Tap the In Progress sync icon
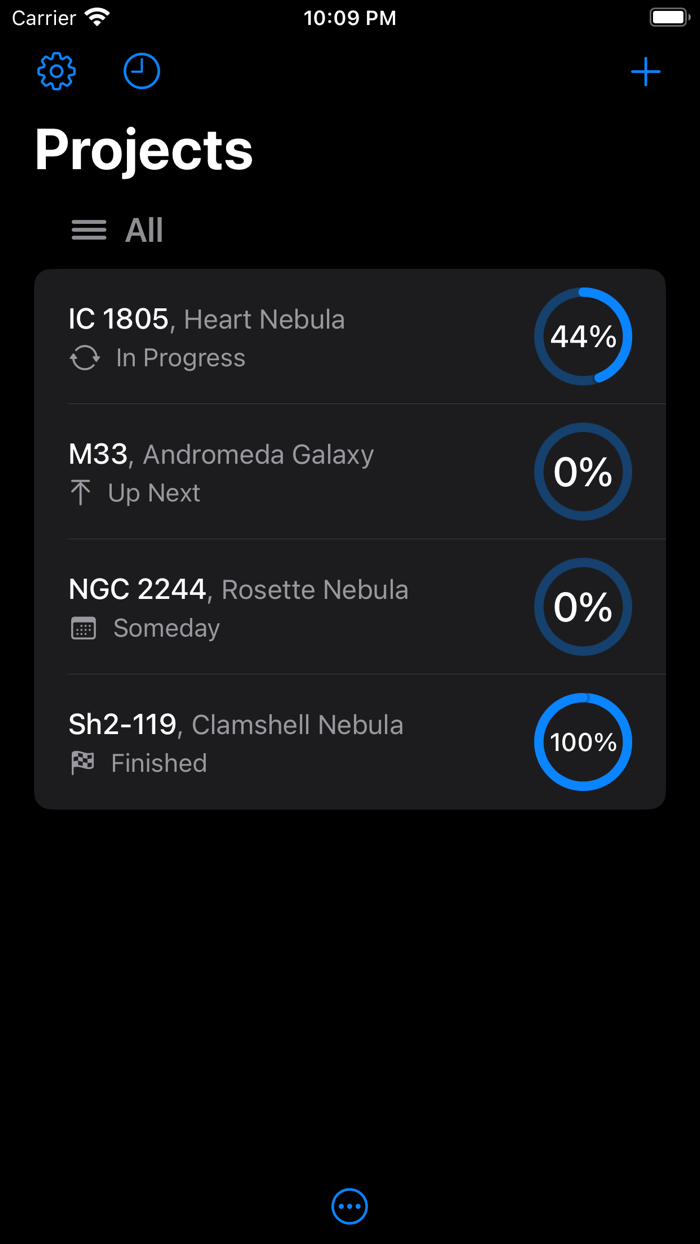The image size is (700, 1244). 85,358
